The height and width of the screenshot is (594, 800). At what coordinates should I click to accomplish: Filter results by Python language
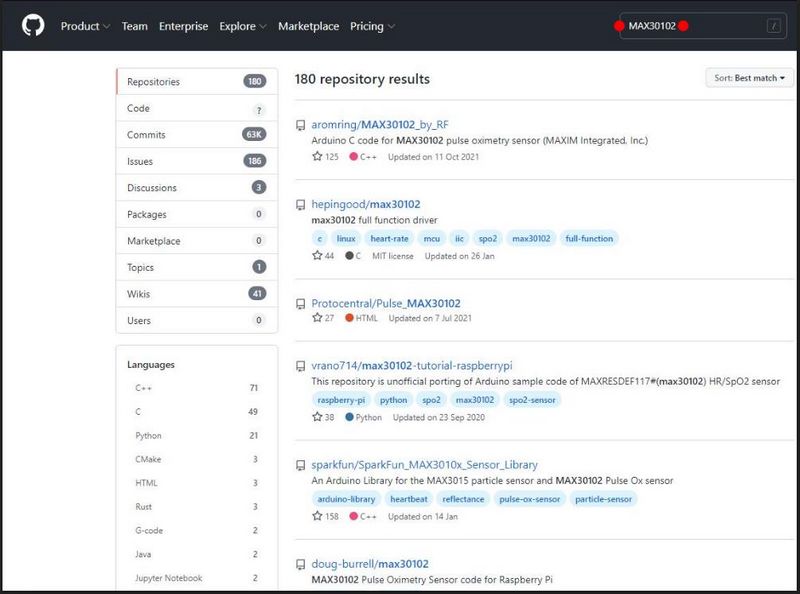pyautogui.click(x=197, y=435)
